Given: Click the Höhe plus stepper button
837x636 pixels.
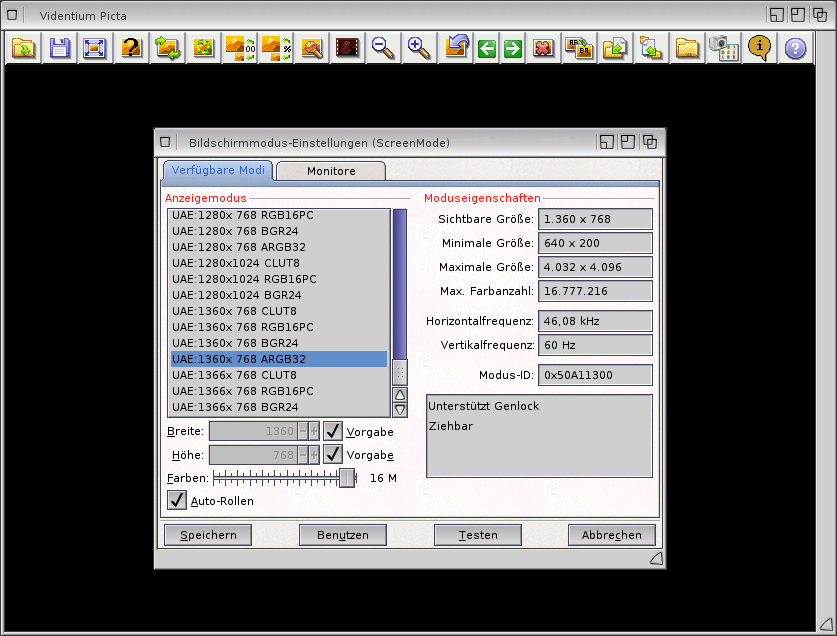Looking at the screenshot, I should (x=314, y=454).
